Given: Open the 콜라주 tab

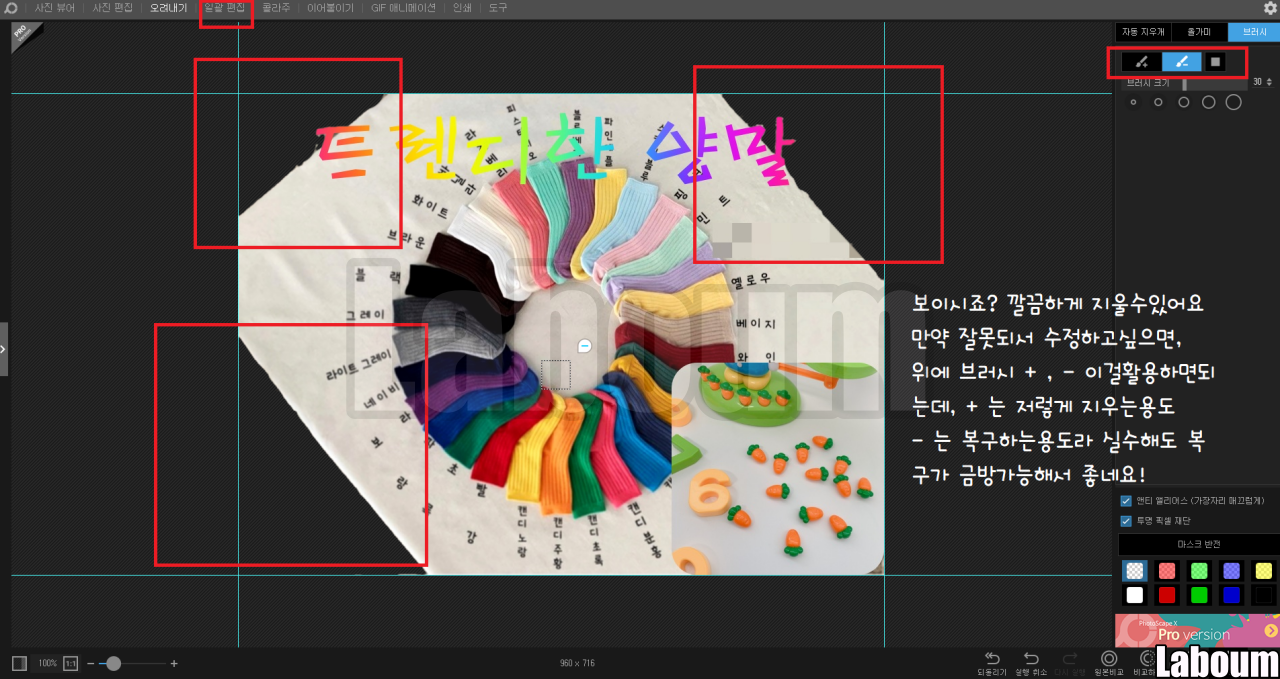Looking at the screenshot, I should tap(276, 8).
